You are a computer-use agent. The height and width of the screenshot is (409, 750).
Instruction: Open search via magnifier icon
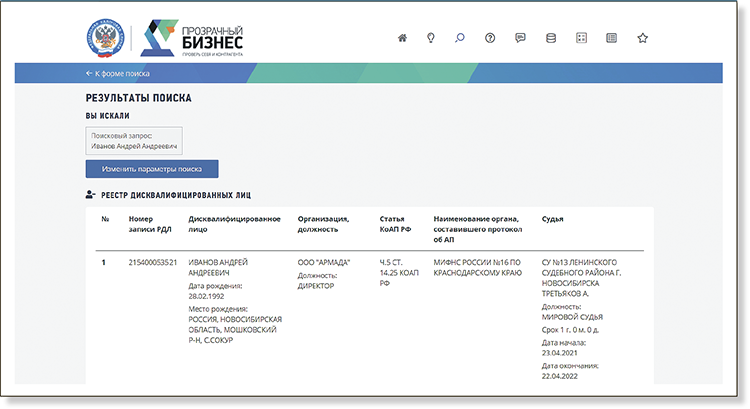click(x=460, y=38)
